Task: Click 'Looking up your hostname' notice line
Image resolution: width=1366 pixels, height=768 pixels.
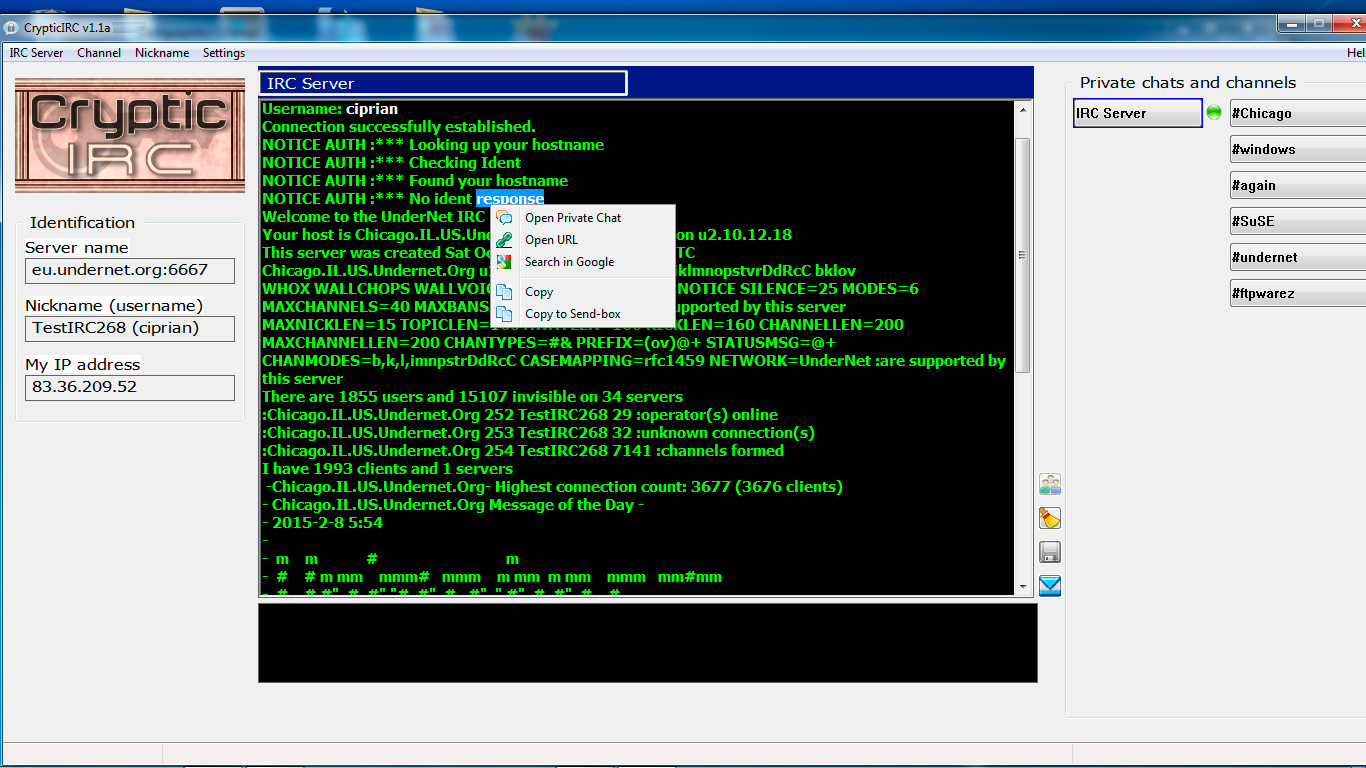Action: pyautogui.click(x=433, y=145)
